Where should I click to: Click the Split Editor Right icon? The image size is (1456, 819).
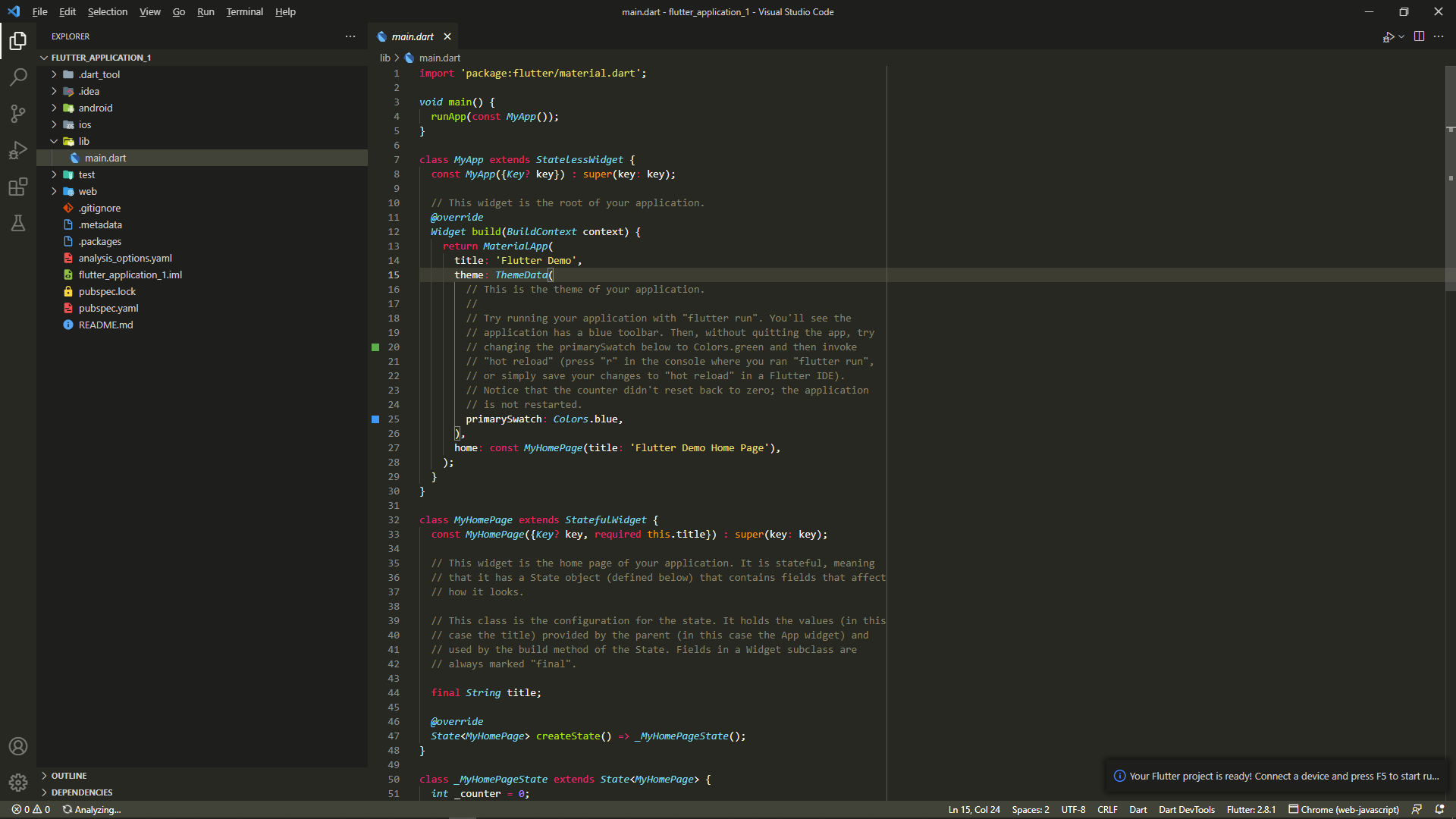point(1419,36)
